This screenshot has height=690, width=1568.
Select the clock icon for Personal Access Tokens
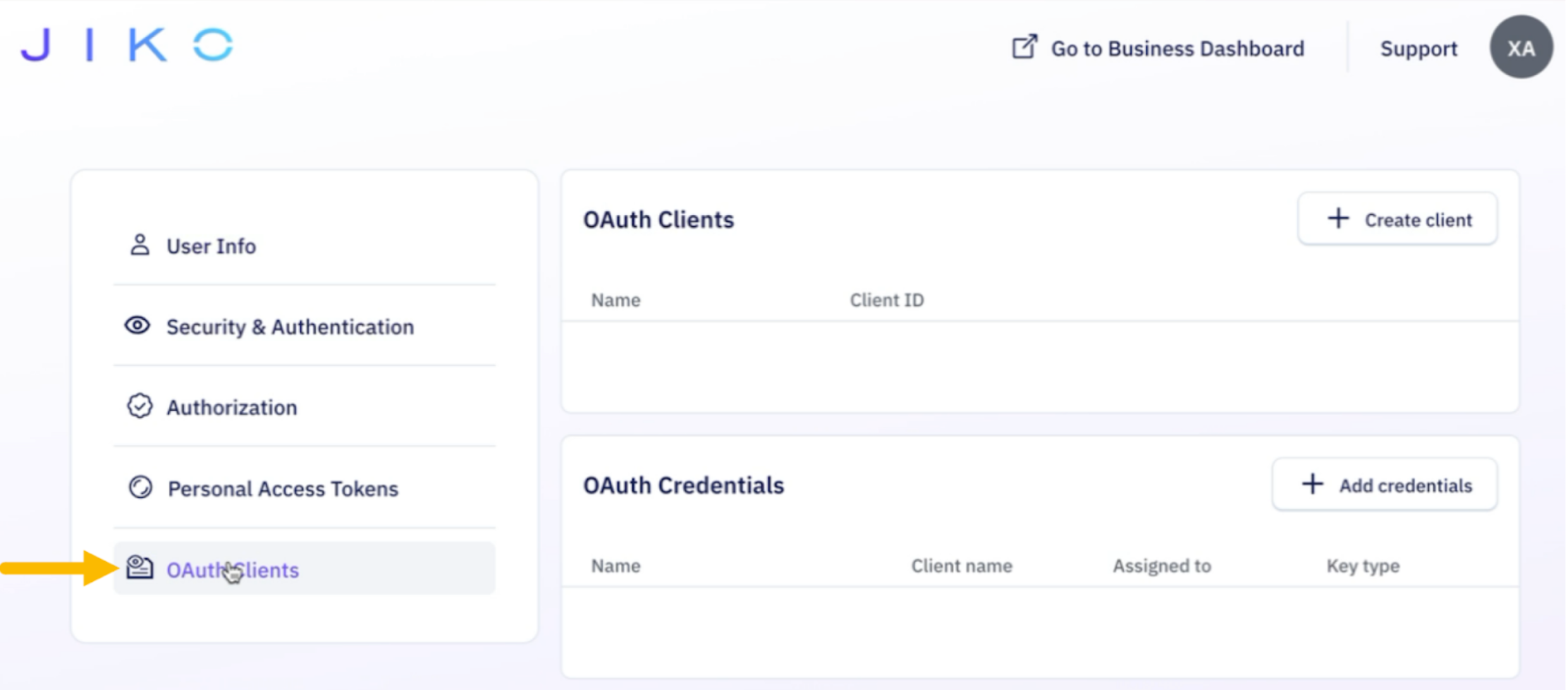140,488
